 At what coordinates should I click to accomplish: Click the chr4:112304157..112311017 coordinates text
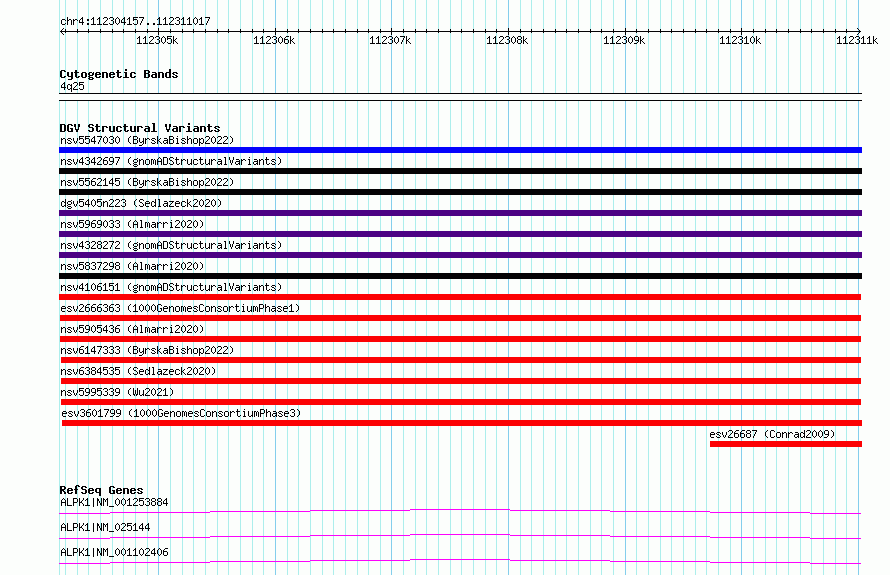point(135,22)
